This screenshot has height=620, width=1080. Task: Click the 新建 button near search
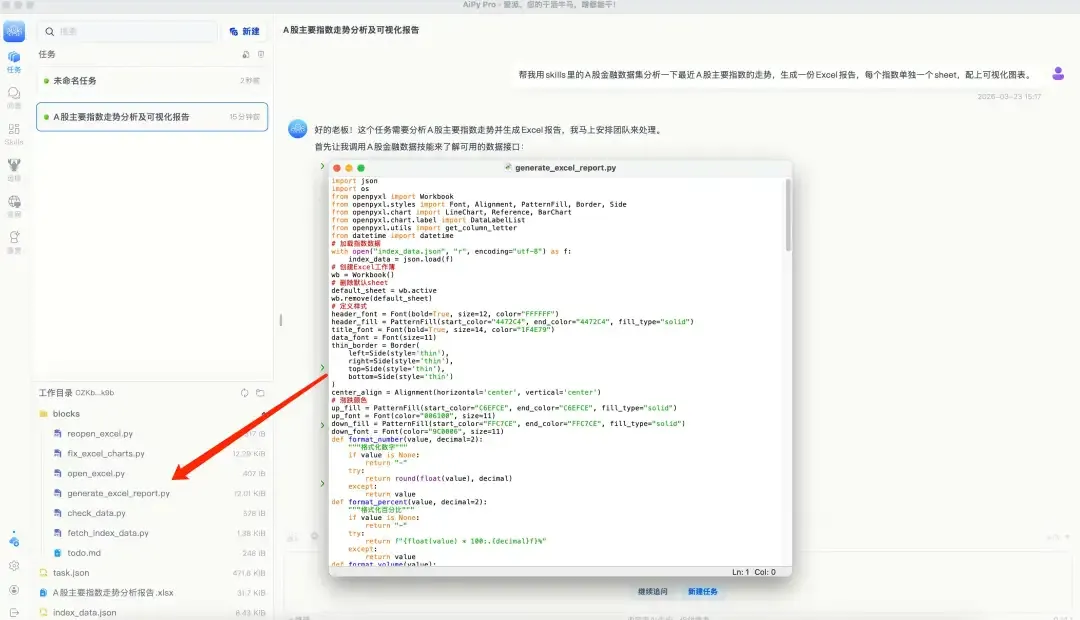click(245, 32)
